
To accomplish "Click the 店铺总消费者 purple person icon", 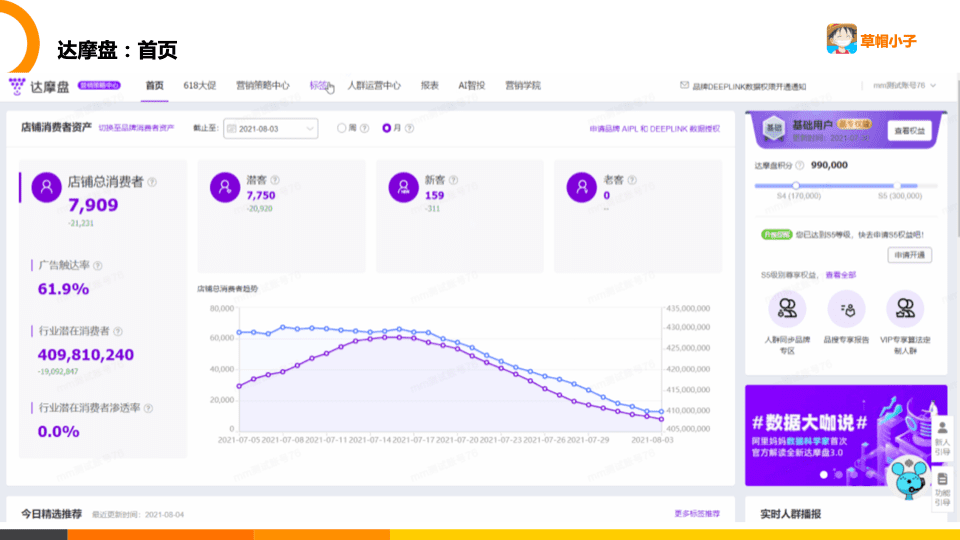I will 47,187.
